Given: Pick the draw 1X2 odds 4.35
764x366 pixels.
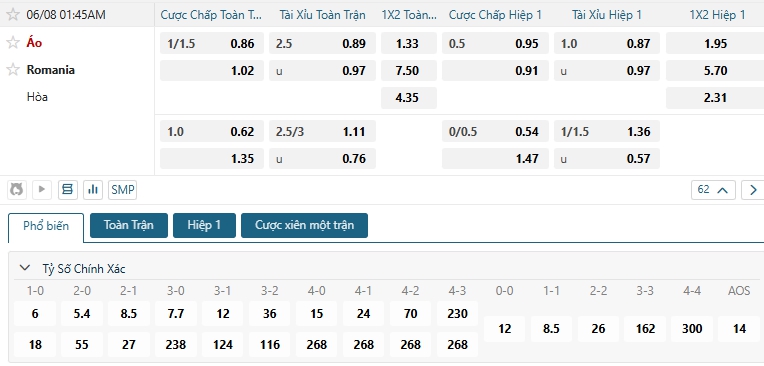Looking at the screenshot, I should tap(409, 97).
